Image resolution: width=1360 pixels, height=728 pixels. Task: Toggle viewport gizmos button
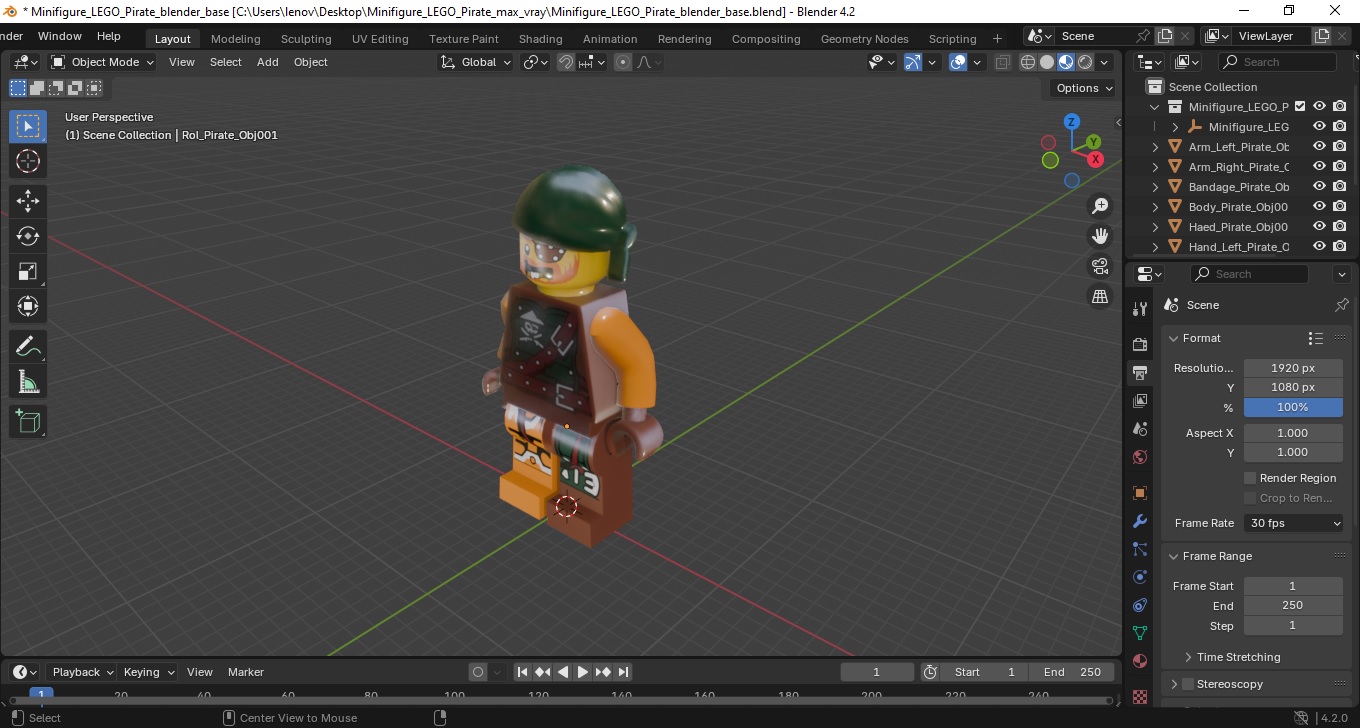[913, 62]
